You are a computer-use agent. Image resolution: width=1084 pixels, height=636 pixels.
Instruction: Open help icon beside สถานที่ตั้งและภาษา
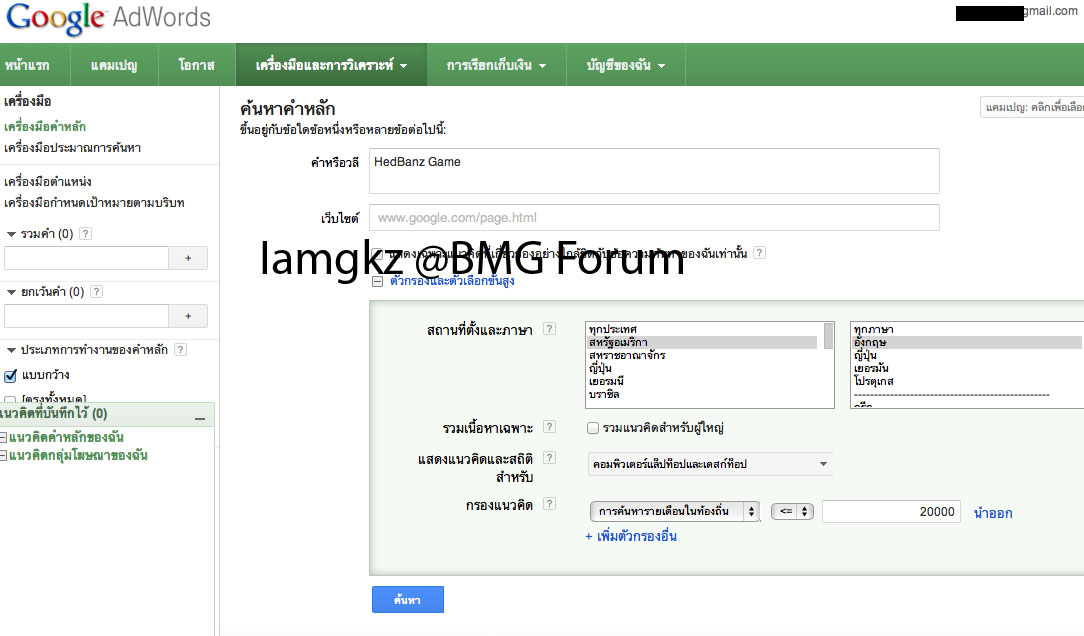point(549,329)
